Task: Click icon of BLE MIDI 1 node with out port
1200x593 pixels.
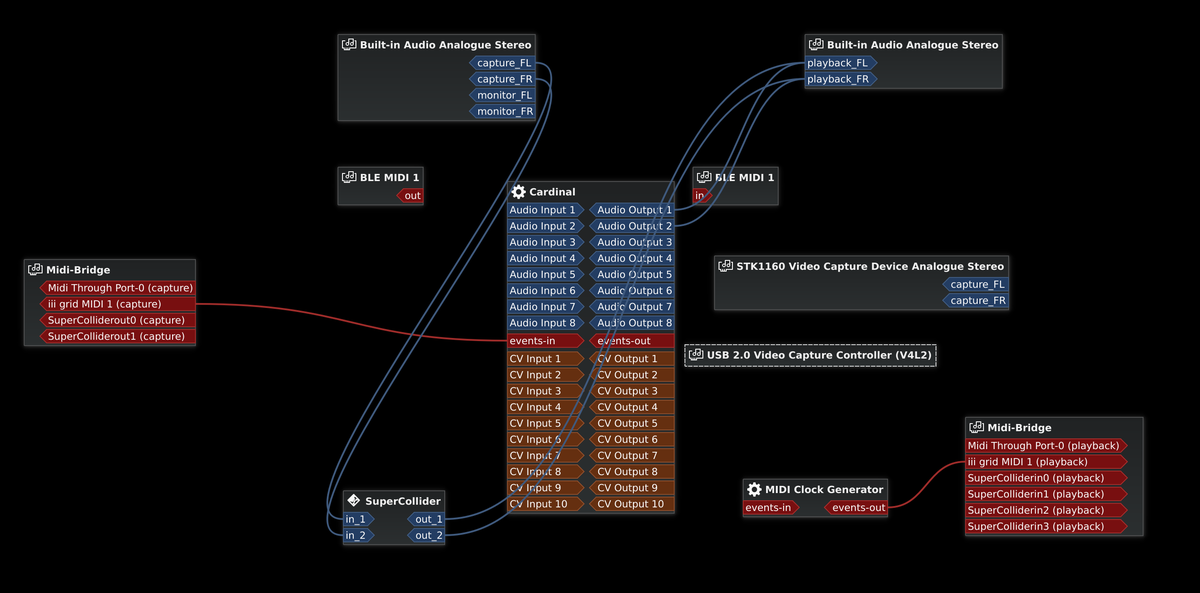Action: pos(348,177)
